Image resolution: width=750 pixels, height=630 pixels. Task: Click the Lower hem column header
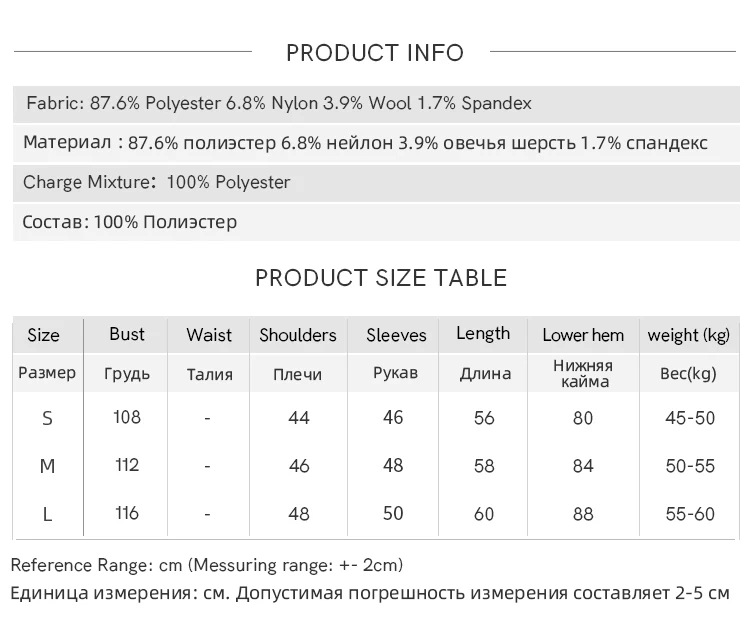coord(583,335)
